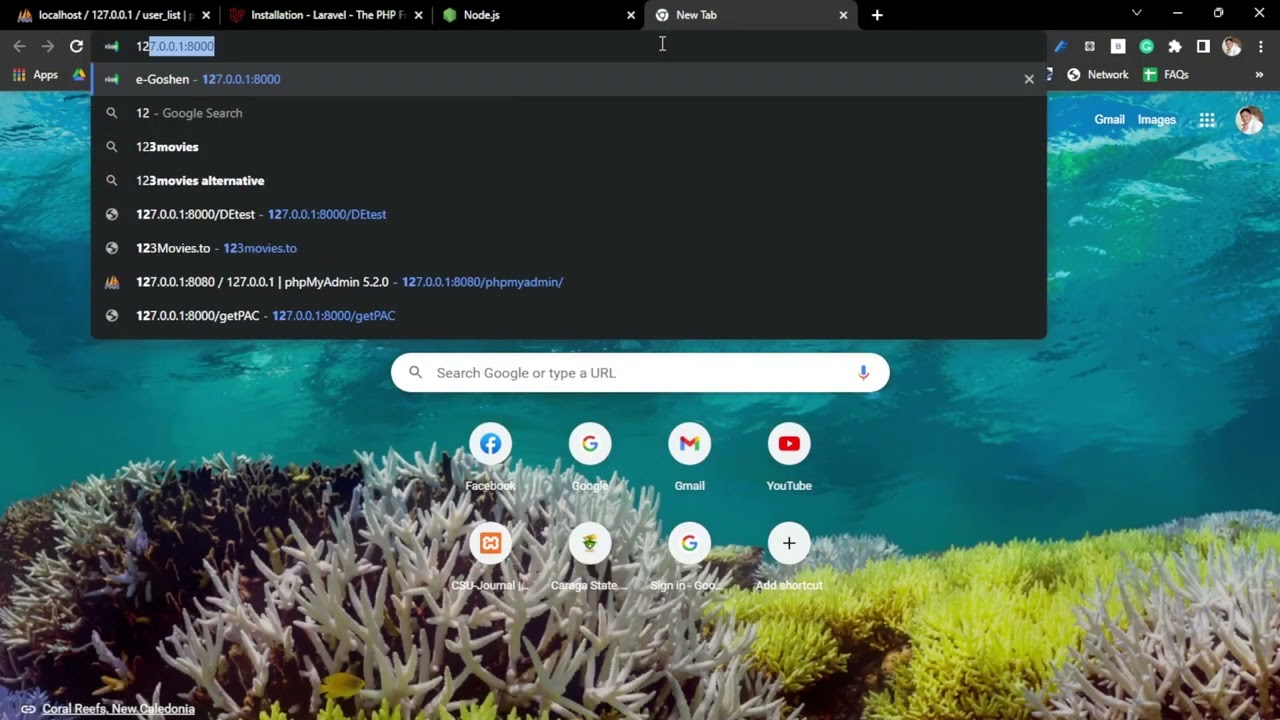Select the 127.0.0.1:8000/DEtest suggestion
Image resolution: width=1280 pixels, height=720 pixels.
tap(568, 214)
